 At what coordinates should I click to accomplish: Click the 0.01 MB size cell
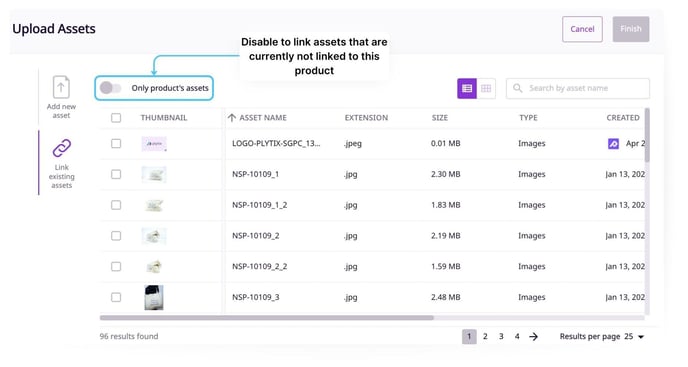(445, 144)
